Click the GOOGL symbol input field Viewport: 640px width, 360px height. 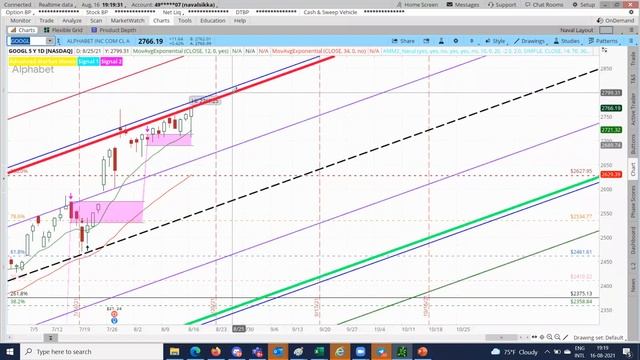pos(27,41)
